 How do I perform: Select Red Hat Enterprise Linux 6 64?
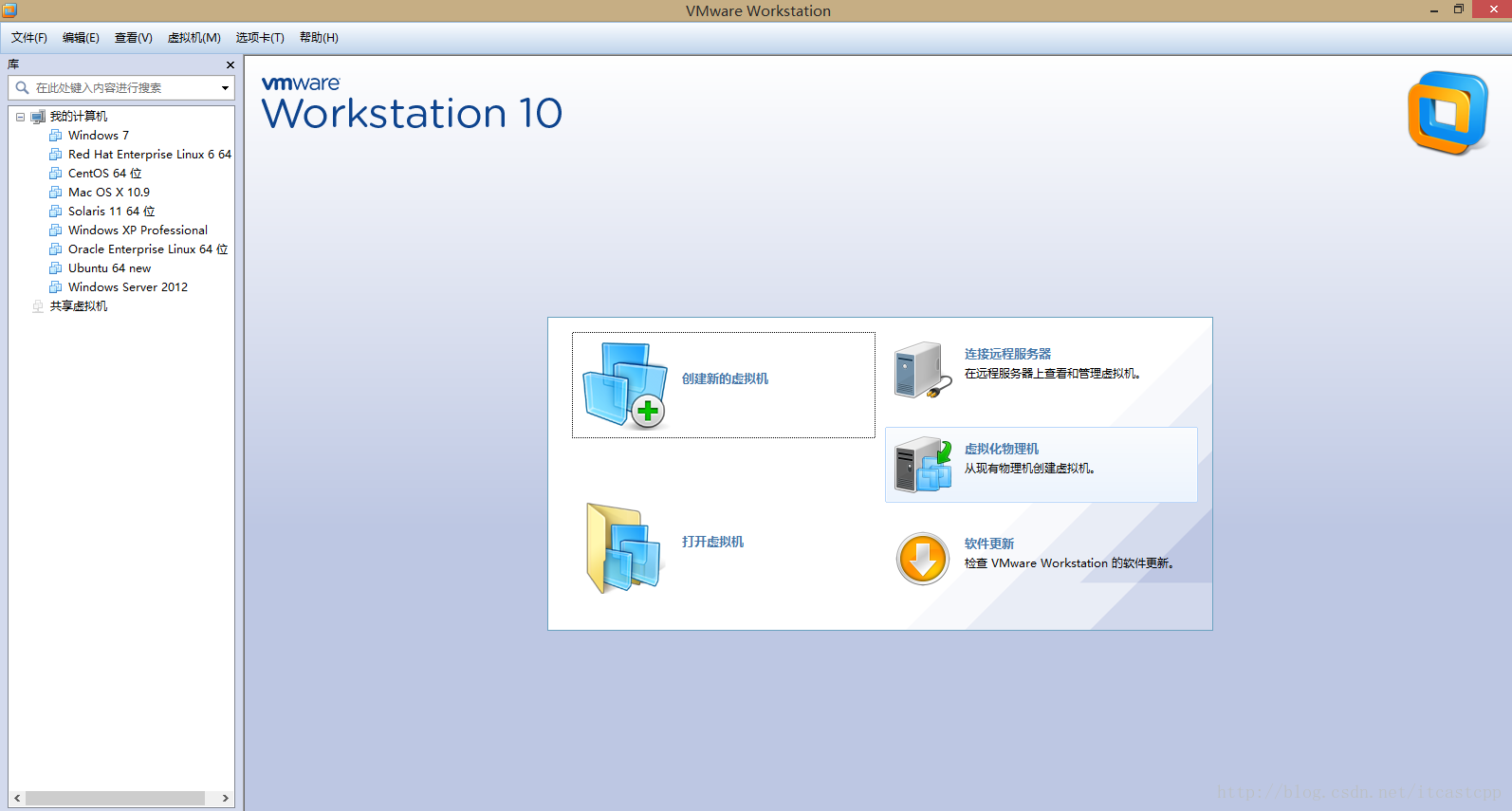[x=150, y=154]
